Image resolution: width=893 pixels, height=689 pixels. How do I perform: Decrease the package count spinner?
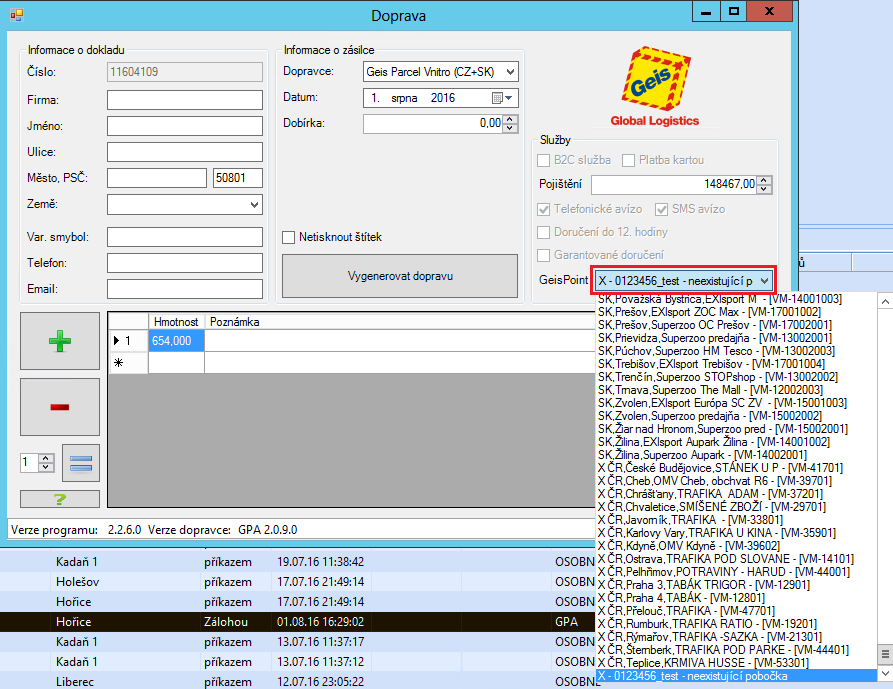[x=47, y=467]
